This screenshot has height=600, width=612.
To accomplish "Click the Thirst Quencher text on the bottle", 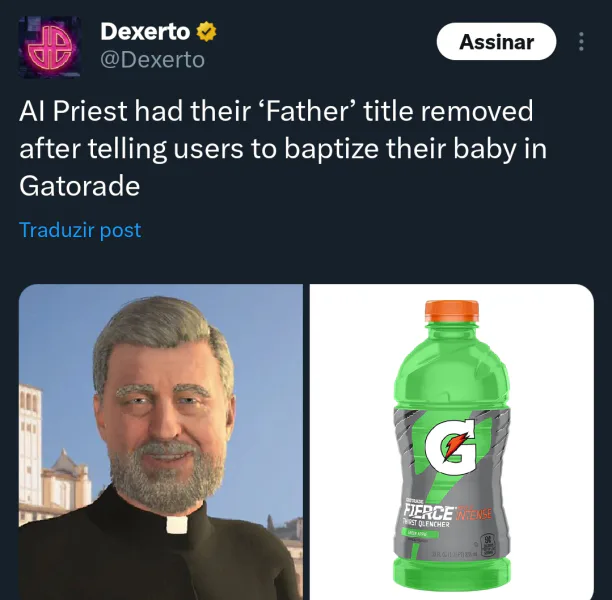I will click(x=426, y=524).
